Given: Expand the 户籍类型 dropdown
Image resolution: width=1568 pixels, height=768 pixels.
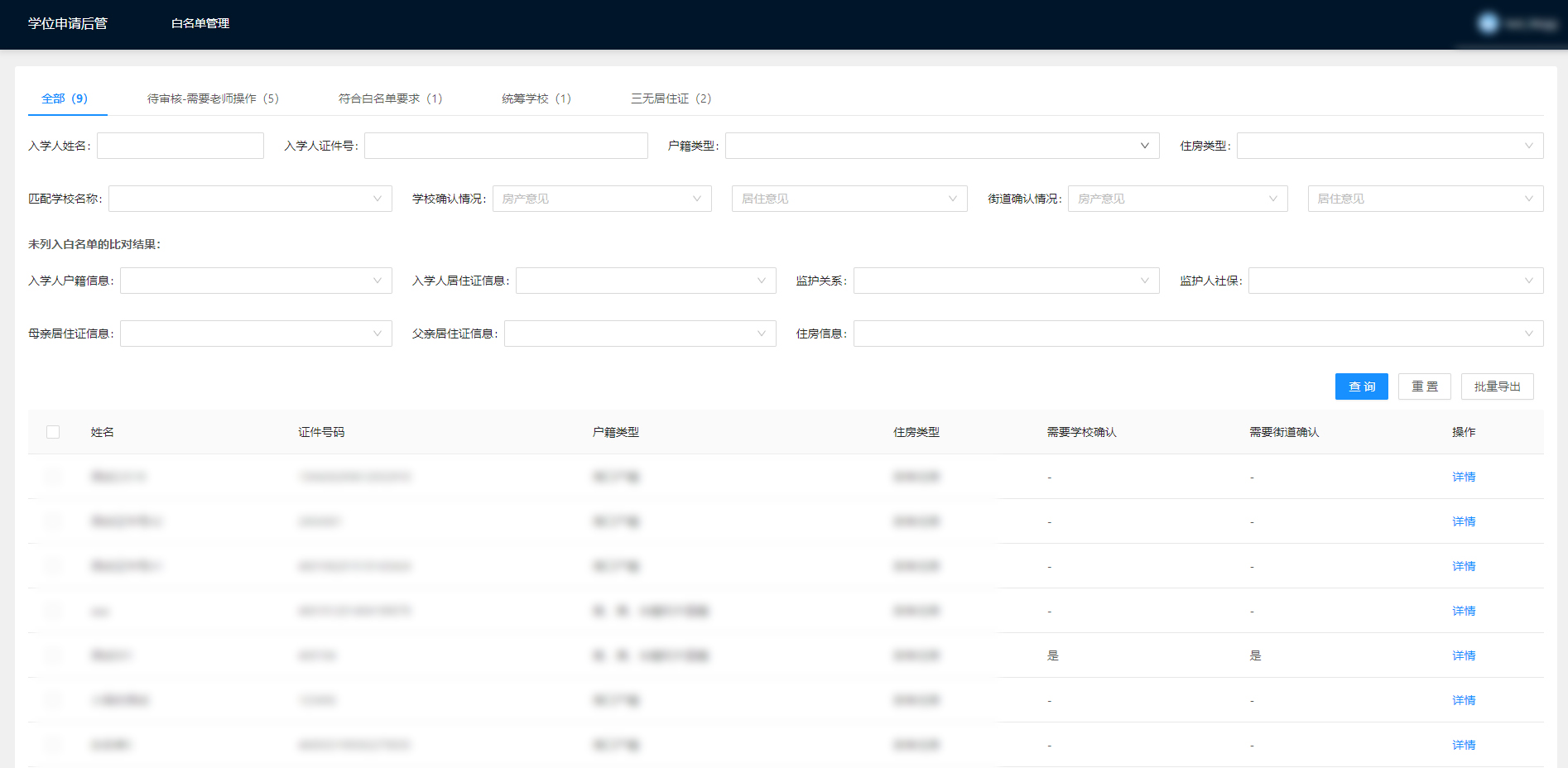Looking at the screenshot, I should 941,146.
